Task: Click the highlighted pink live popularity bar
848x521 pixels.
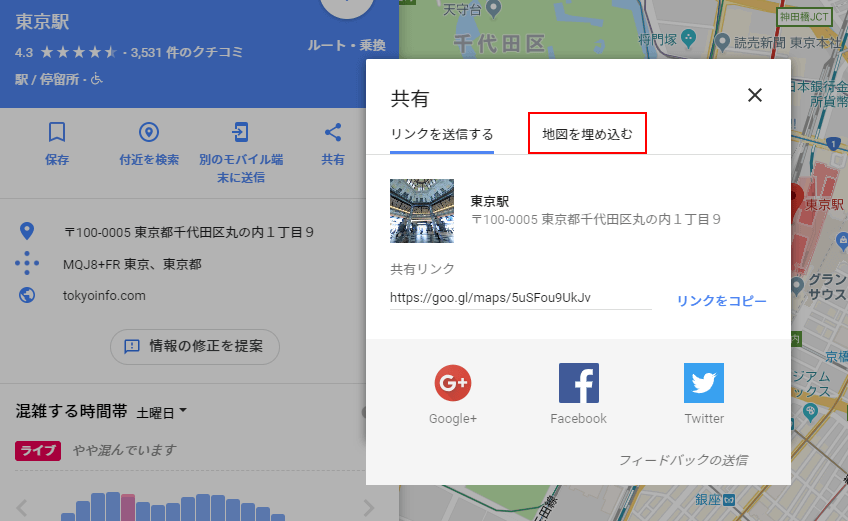Action: (x=128, y=507)
